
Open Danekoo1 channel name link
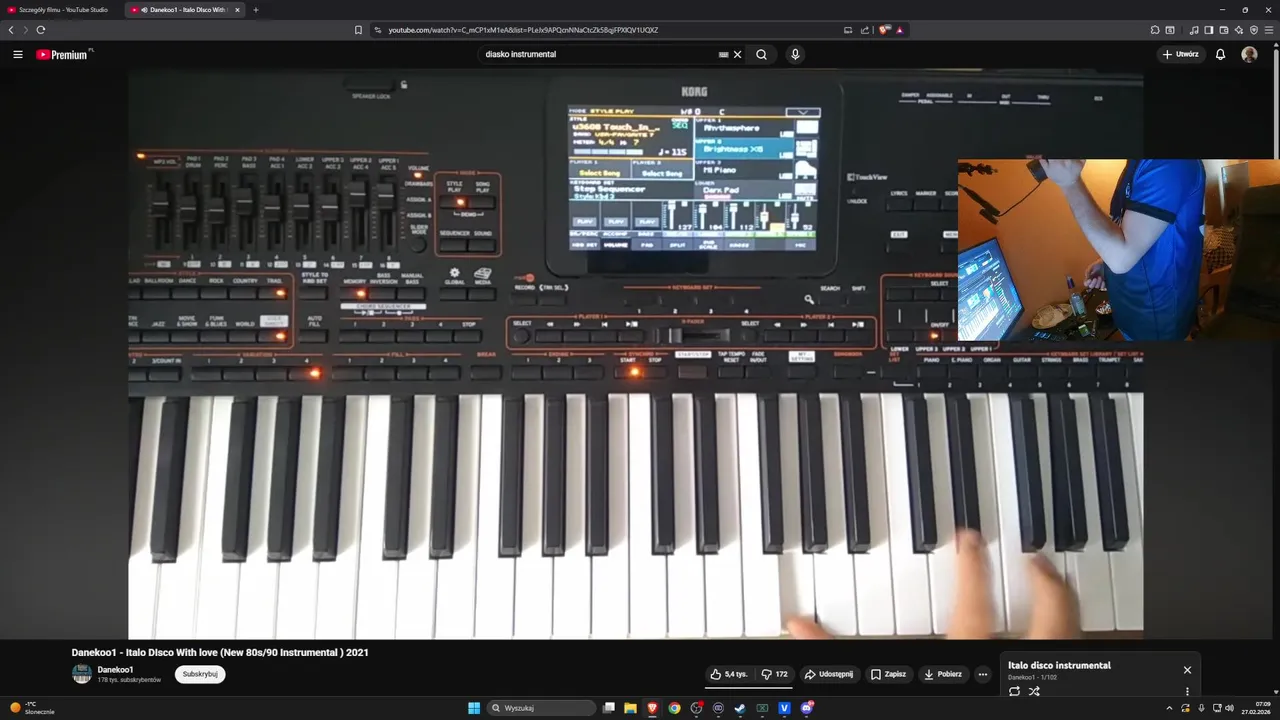point(115,670)
